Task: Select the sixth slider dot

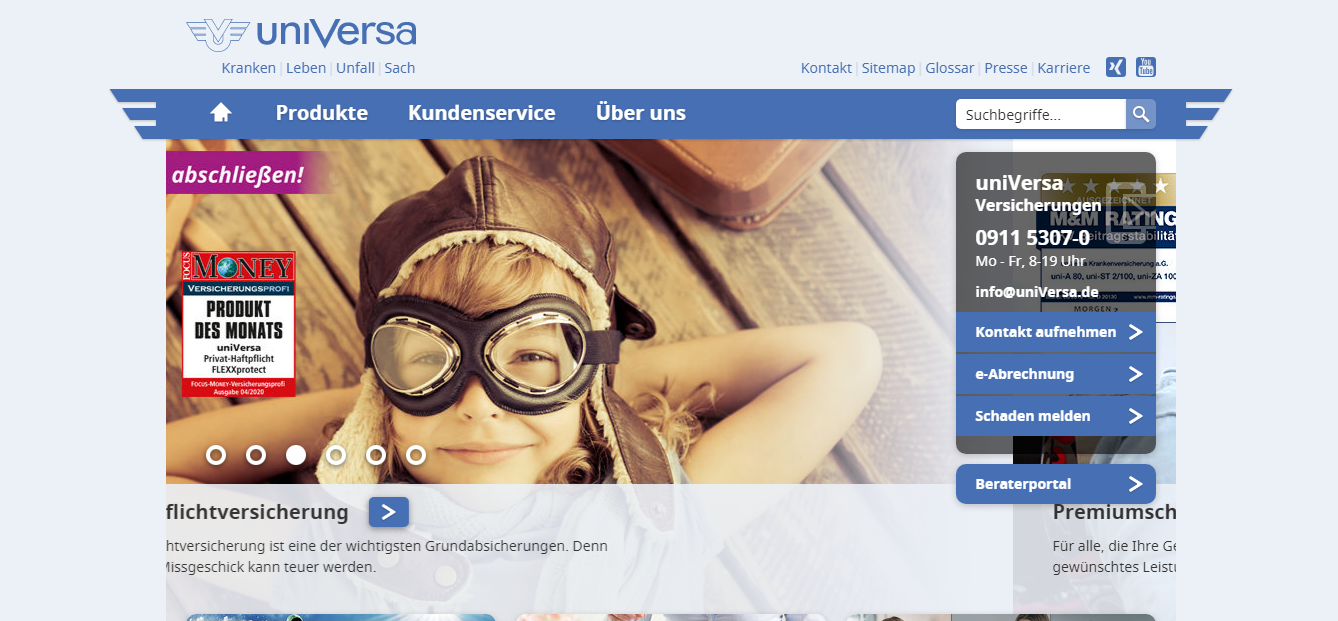Action: click(416, 455)
